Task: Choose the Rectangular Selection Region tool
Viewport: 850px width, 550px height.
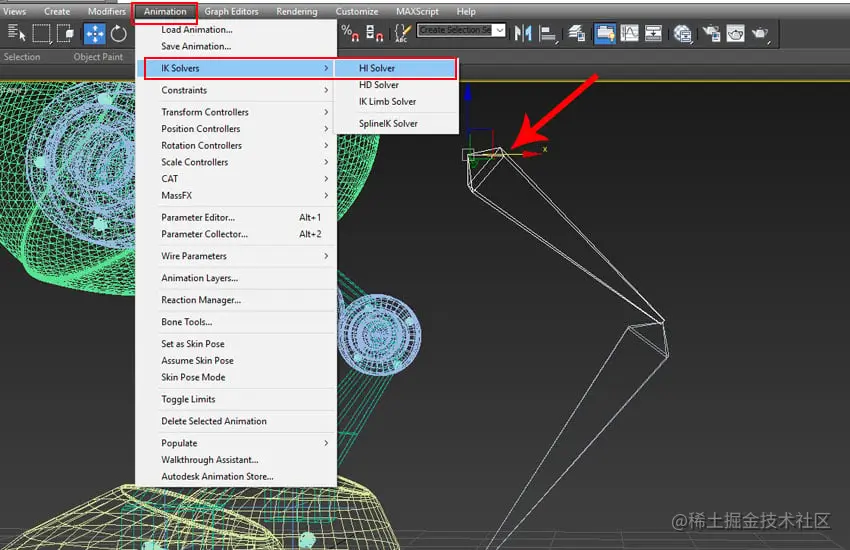Action: pyautogui.click(x=41, y=34)
